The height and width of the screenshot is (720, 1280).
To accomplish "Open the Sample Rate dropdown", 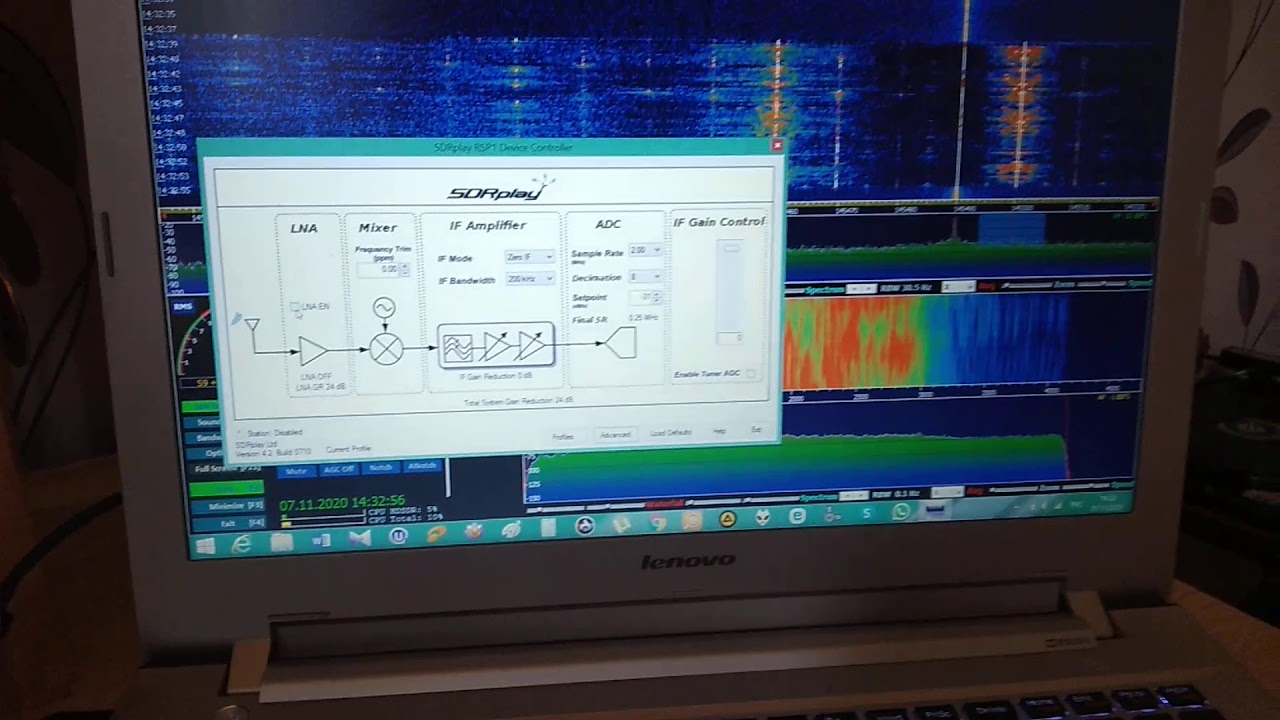I will tap(645, 250).
